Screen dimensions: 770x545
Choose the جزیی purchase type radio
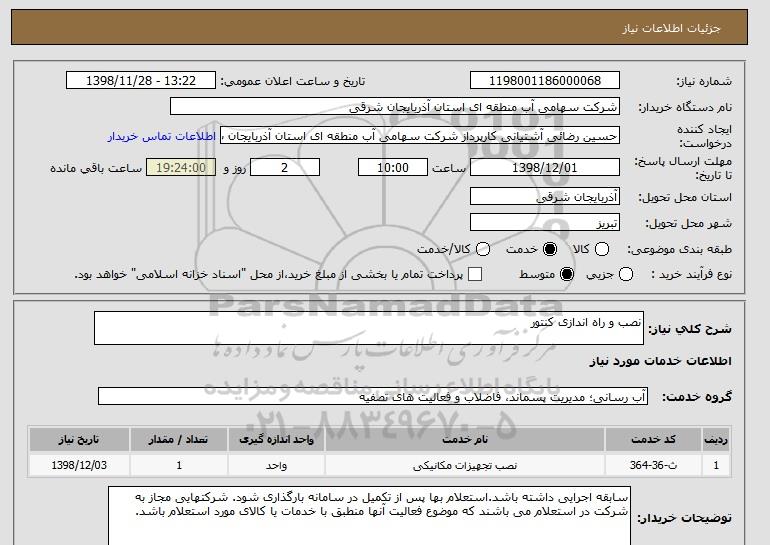626,274
